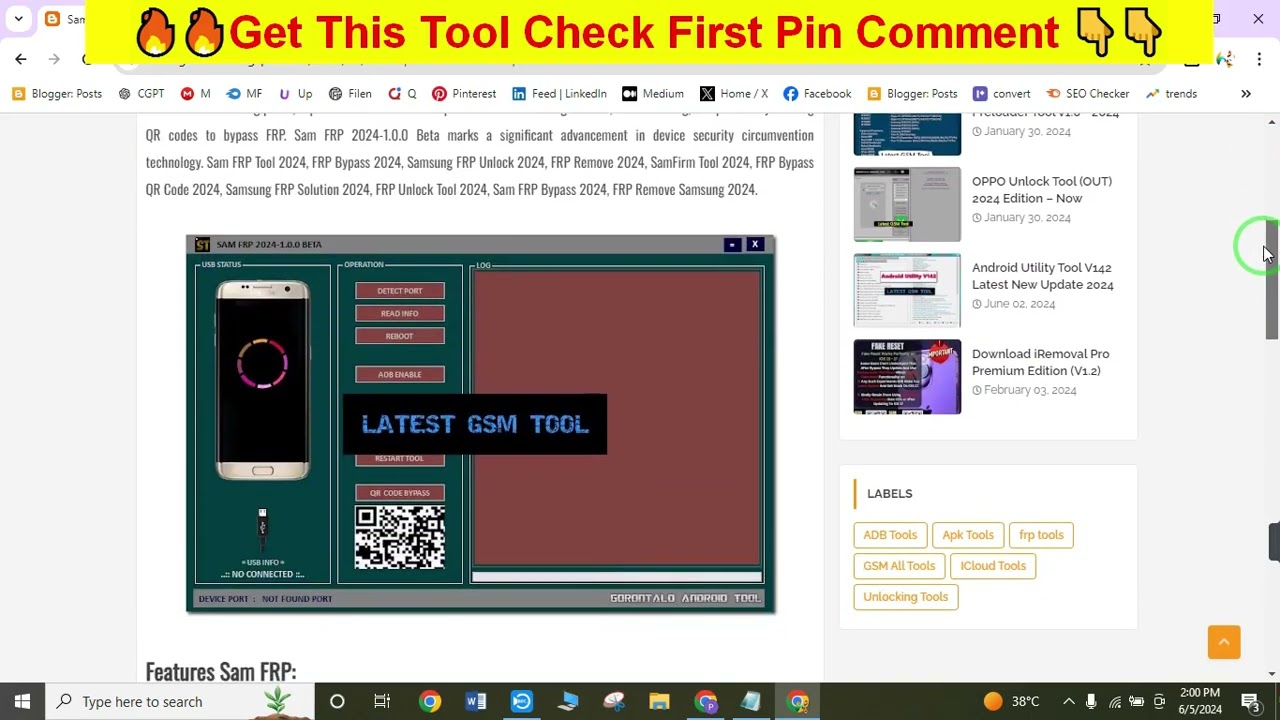Open Pinterest from the bookmarks bar
1280x720 pixels.
click(x=463, y=93)
